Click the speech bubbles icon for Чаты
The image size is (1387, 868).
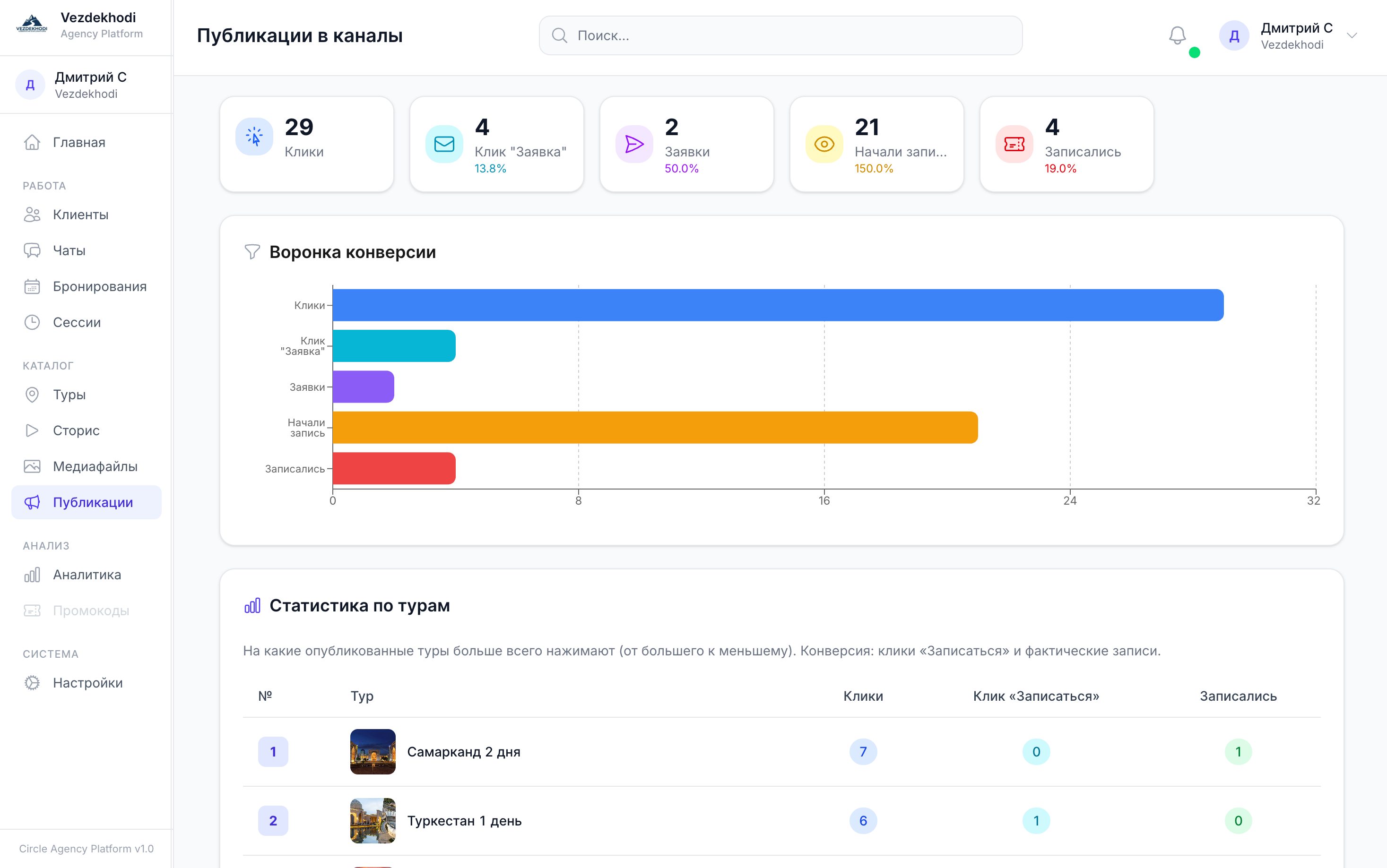[32, 250]
